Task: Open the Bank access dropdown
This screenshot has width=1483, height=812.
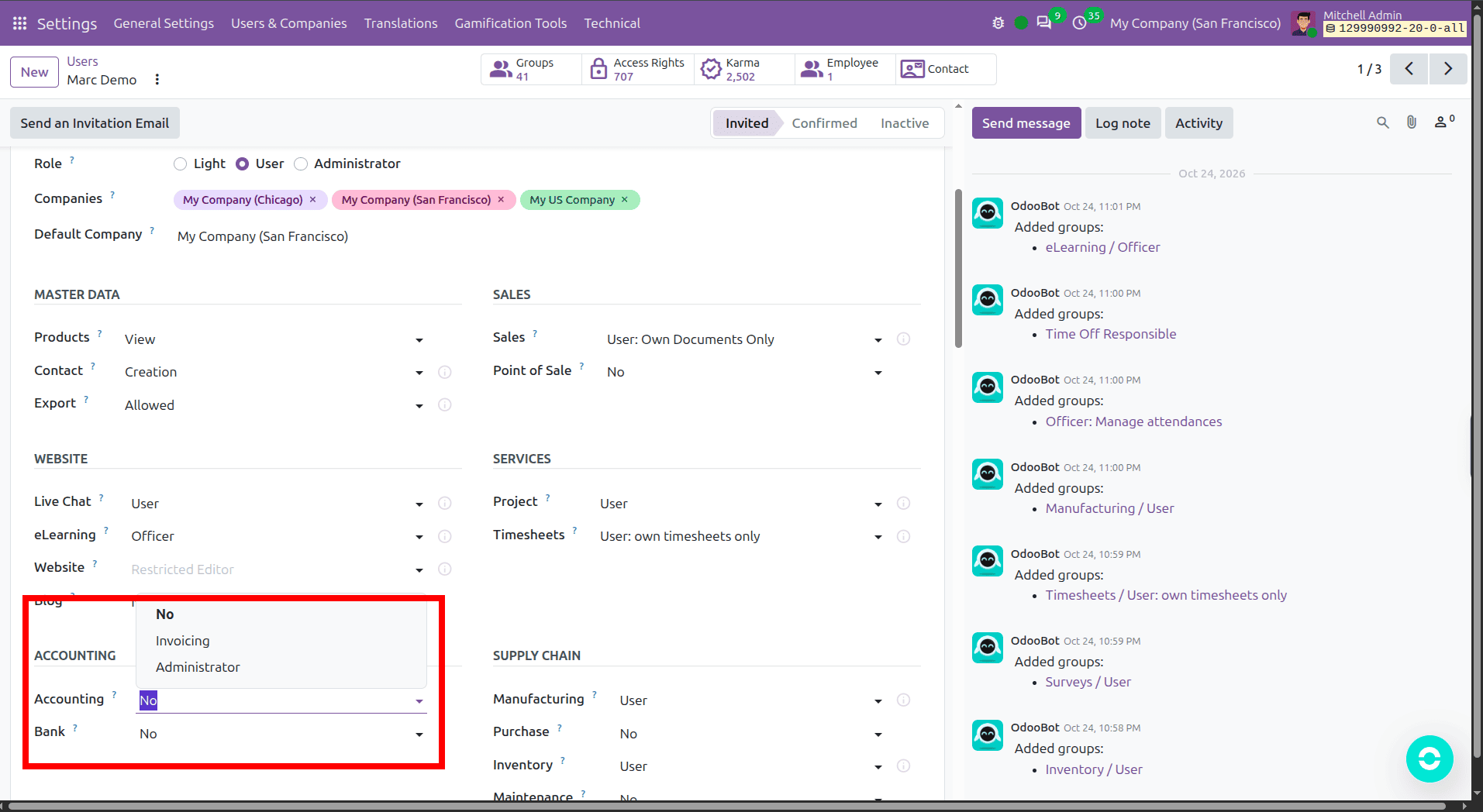Action: point(281,734)
